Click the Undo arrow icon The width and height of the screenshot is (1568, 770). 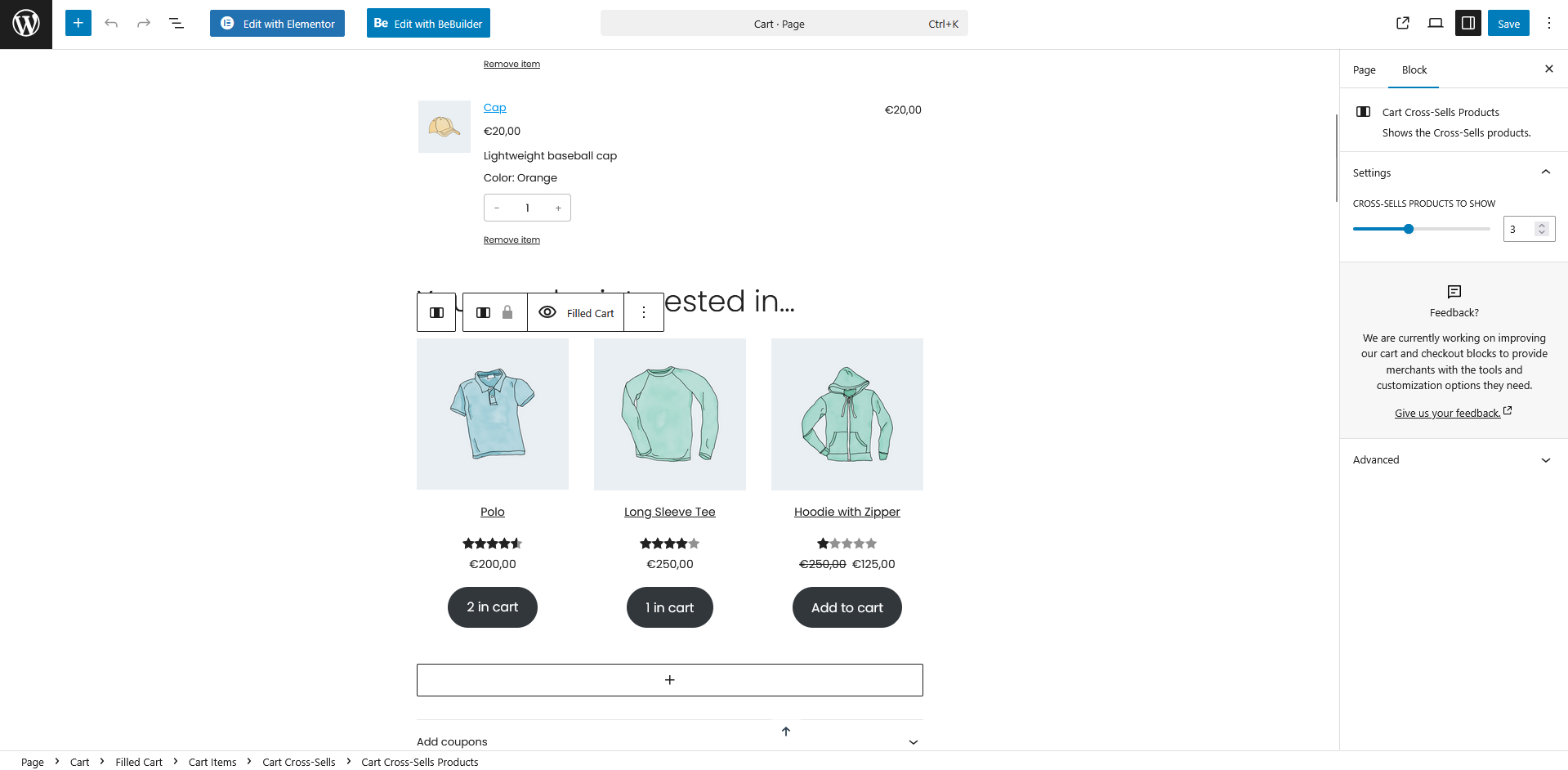pos(111,24)
